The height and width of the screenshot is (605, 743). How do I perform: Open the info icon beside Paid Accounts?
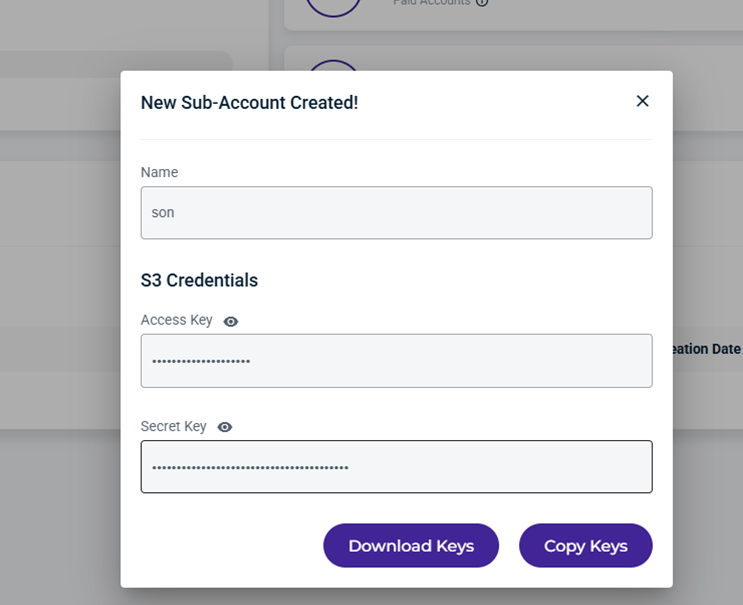tap(482, 2)
